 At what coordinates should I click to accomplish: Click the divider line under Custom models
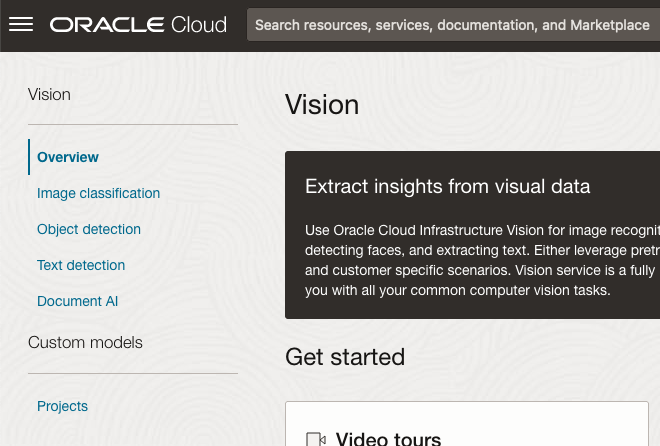tap(133, 373)
